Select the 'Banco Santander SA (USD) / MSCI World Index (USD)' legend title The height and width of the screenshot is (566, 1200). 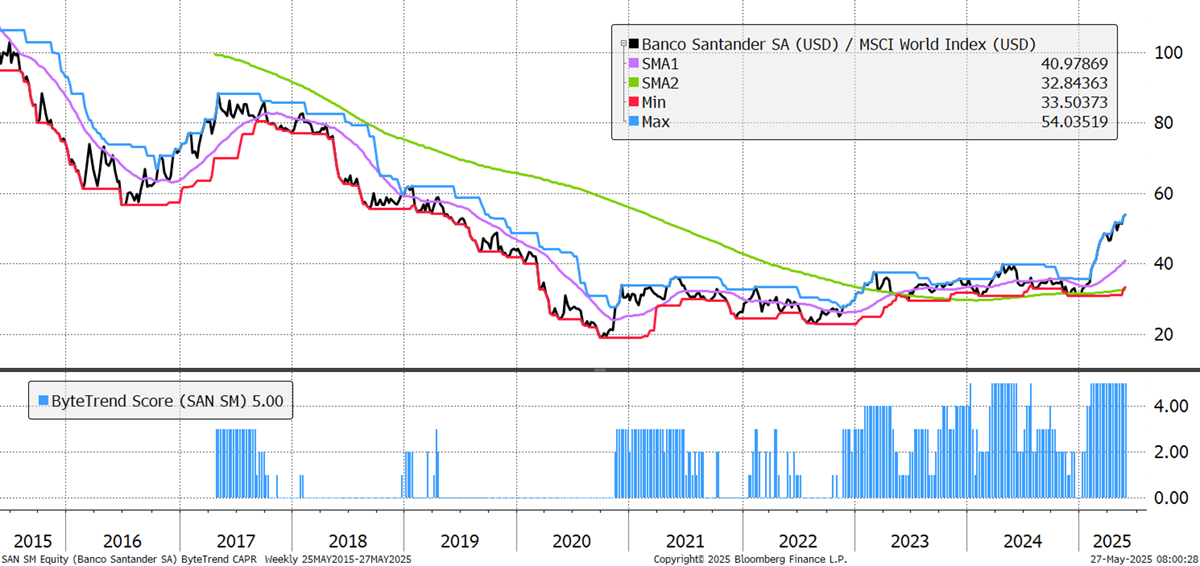[838, 44]
